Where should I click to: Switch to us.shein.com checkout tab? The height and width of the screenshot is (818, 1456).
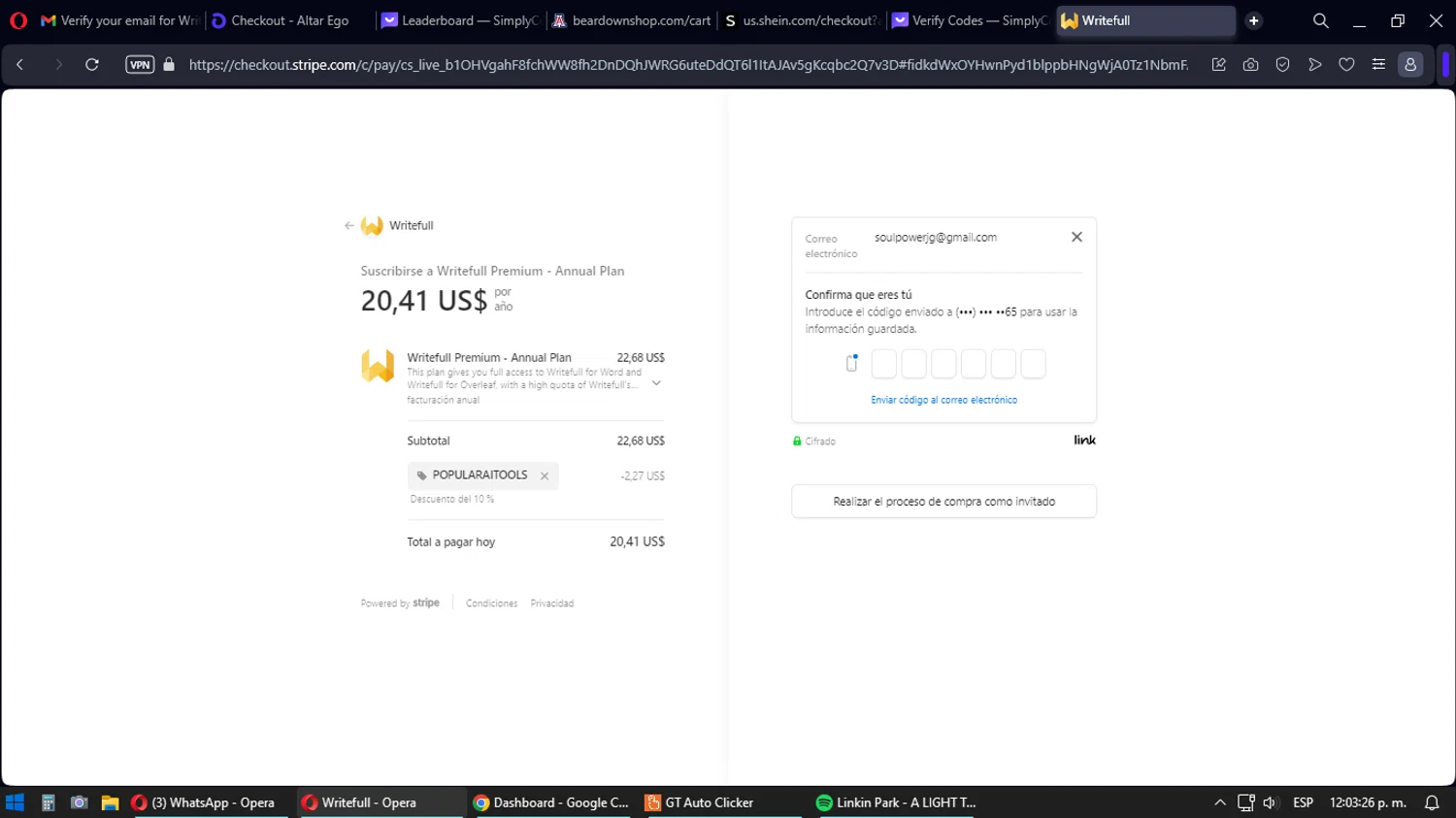(802, 20)
